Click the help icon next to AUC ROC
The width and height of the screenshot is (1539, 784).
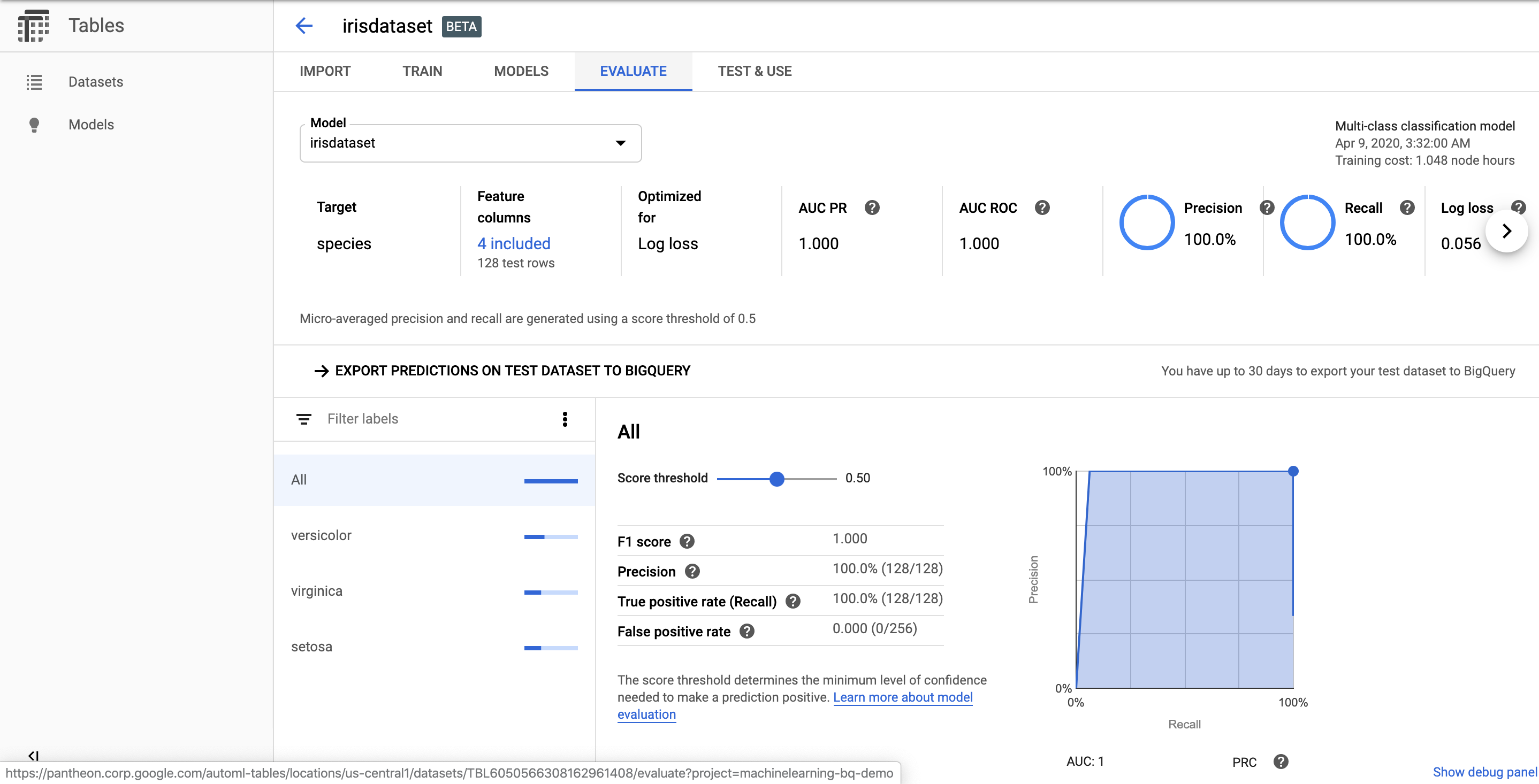(1042, 208)
